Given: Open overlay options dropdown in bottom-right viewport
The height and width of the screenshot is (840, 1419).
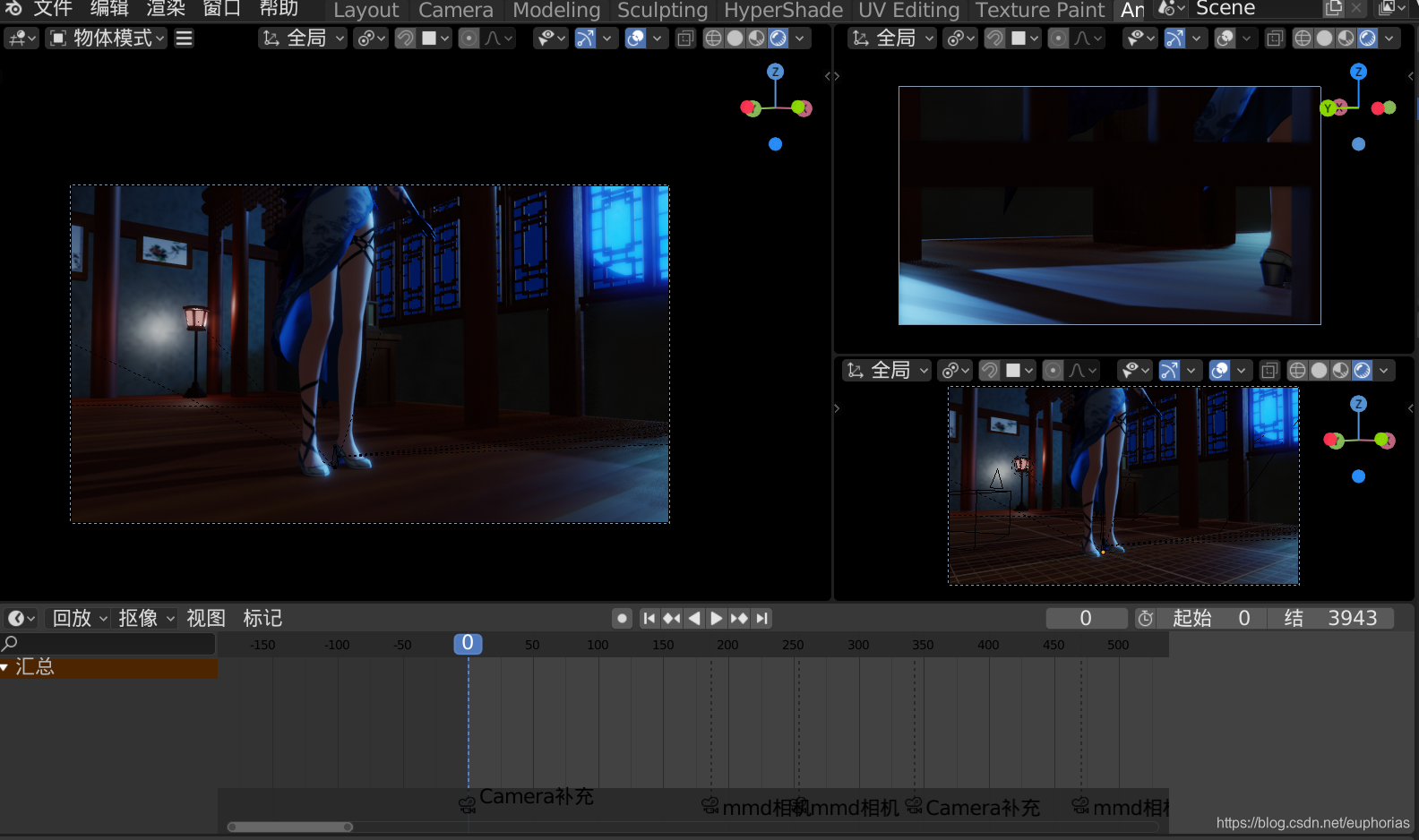Looking at the screenshot, I should point(1242,371).
